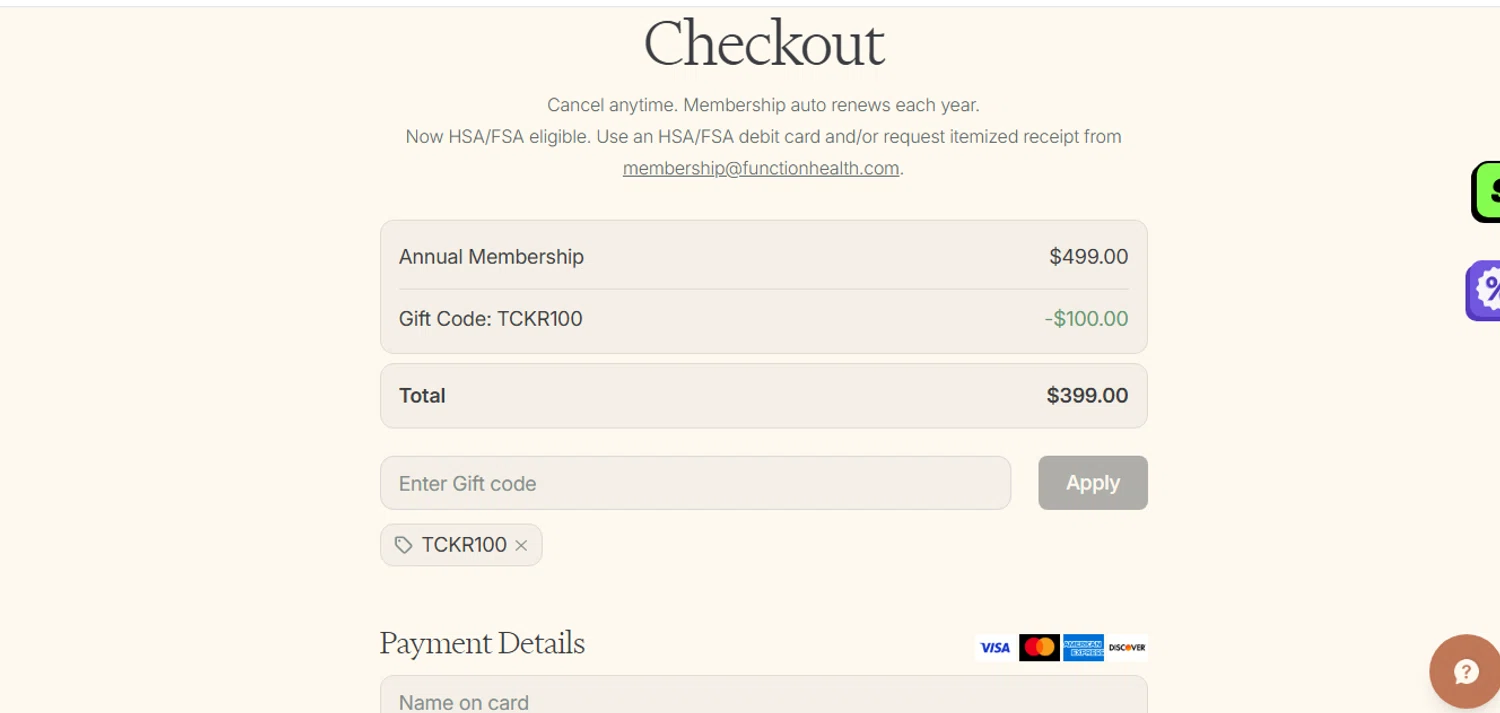Click the Discover card logo
1500x713 pixels.
1127,648
